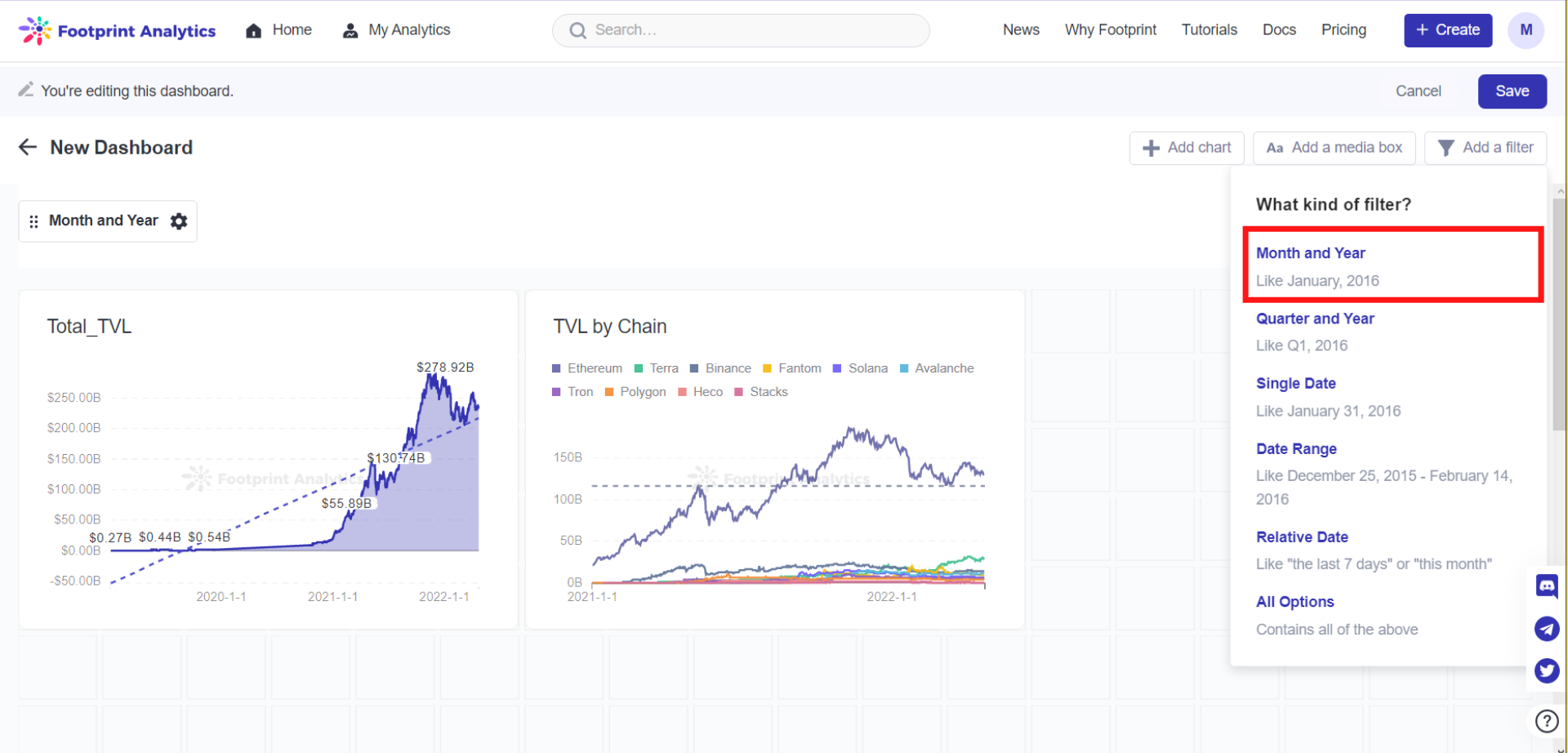Click the plus icon on Add chart
This screenshot has height=753, width=1568.
(x=1151, y=148)
